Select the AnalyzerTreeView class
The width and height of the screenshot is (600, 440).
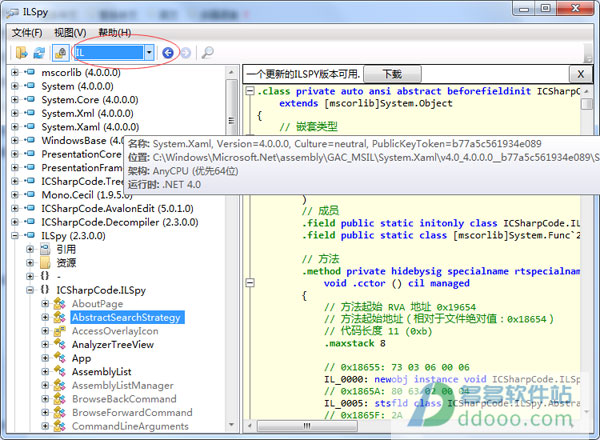[x=113, y=344]
